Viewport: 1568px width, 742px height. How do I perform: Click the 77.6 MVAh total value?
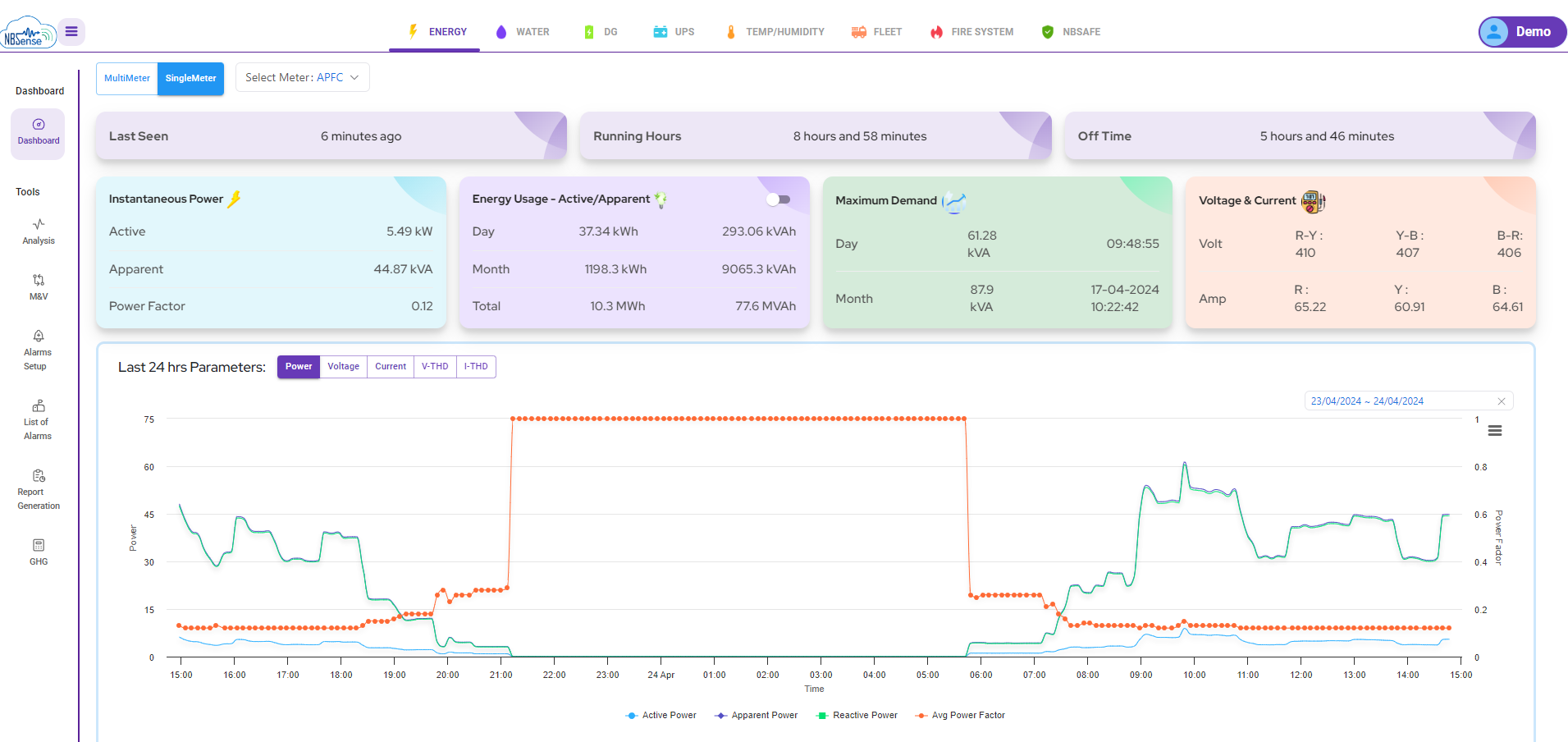766,306
